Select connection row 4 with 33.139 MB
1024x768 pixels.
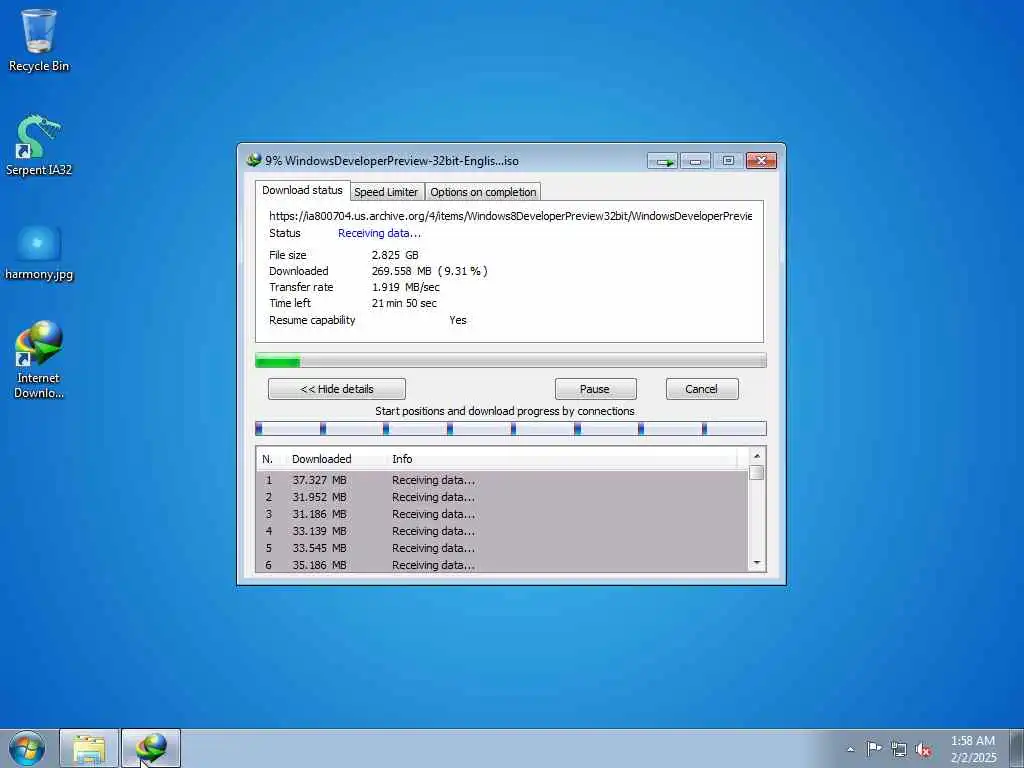(502, 531)
